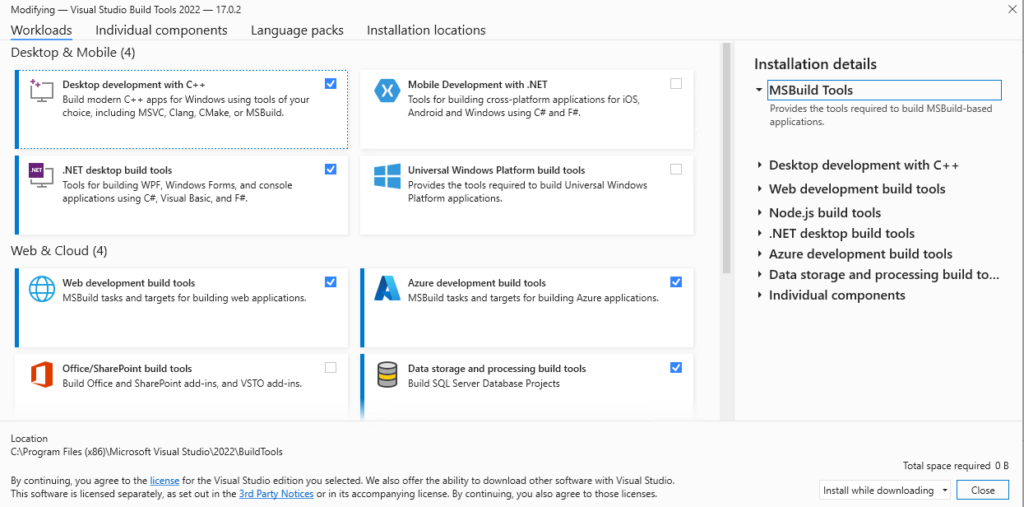Screen dimensions: 1024x507
Task: Switch to the Language packs tab
Action: pyautogui.click(x=297, y=30)
